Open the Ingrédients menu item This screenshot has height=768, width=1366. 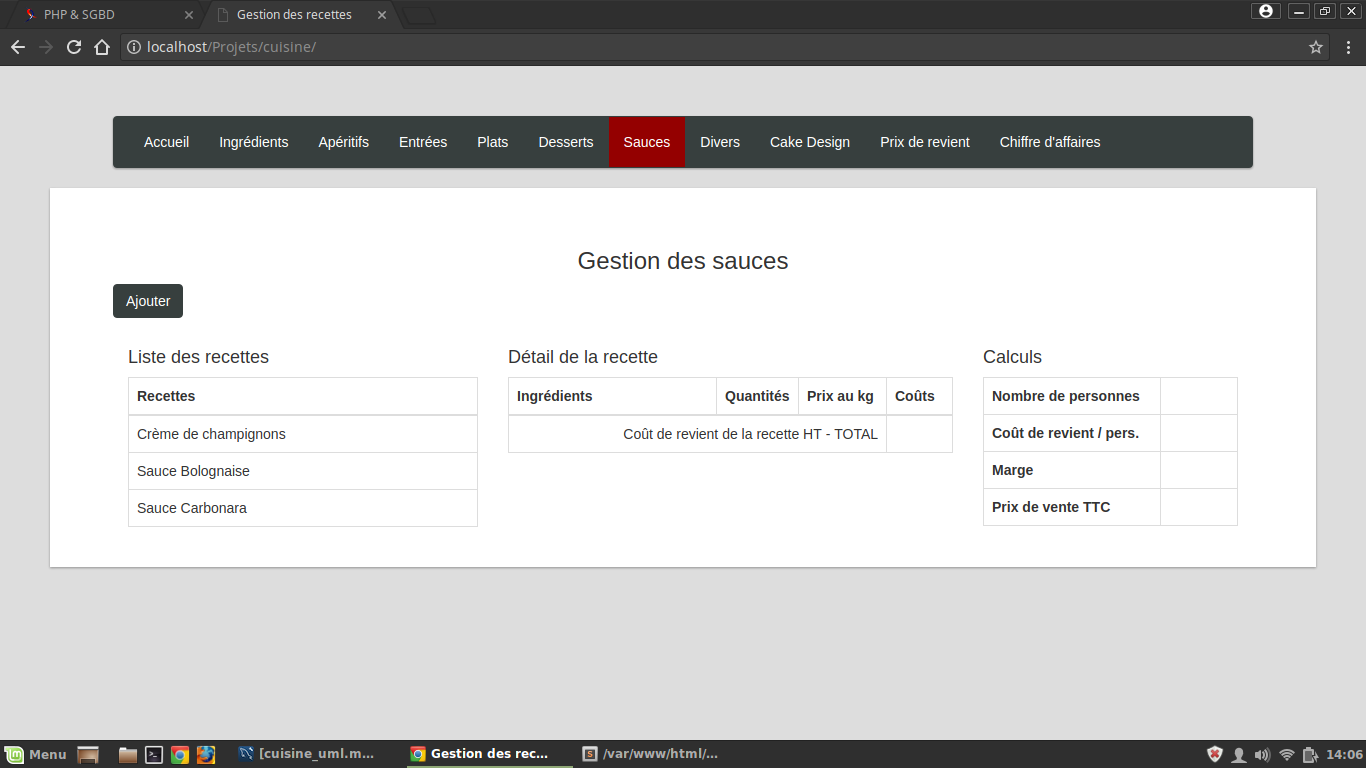[x=254, y=142]
